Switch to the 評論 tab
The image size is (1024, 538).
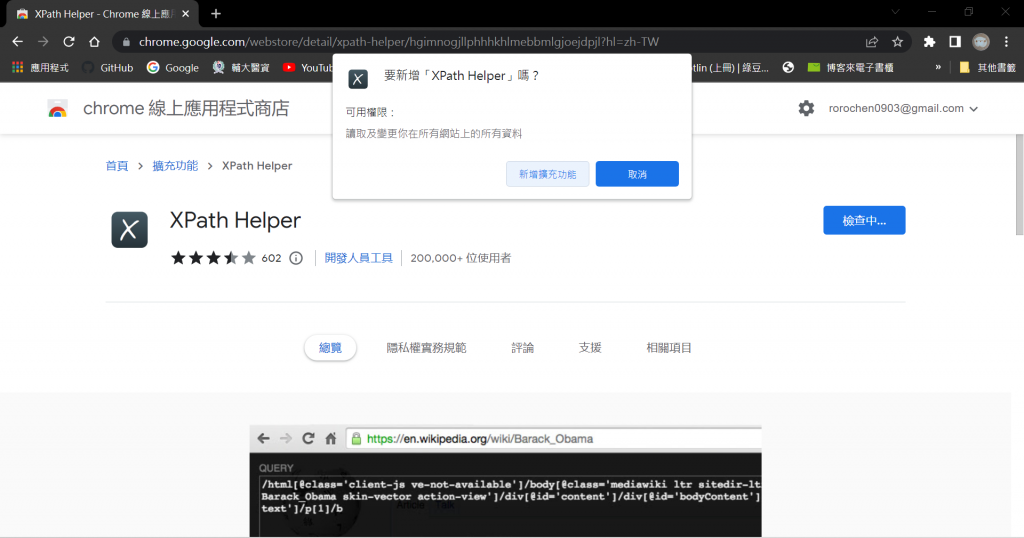point(522,348)
